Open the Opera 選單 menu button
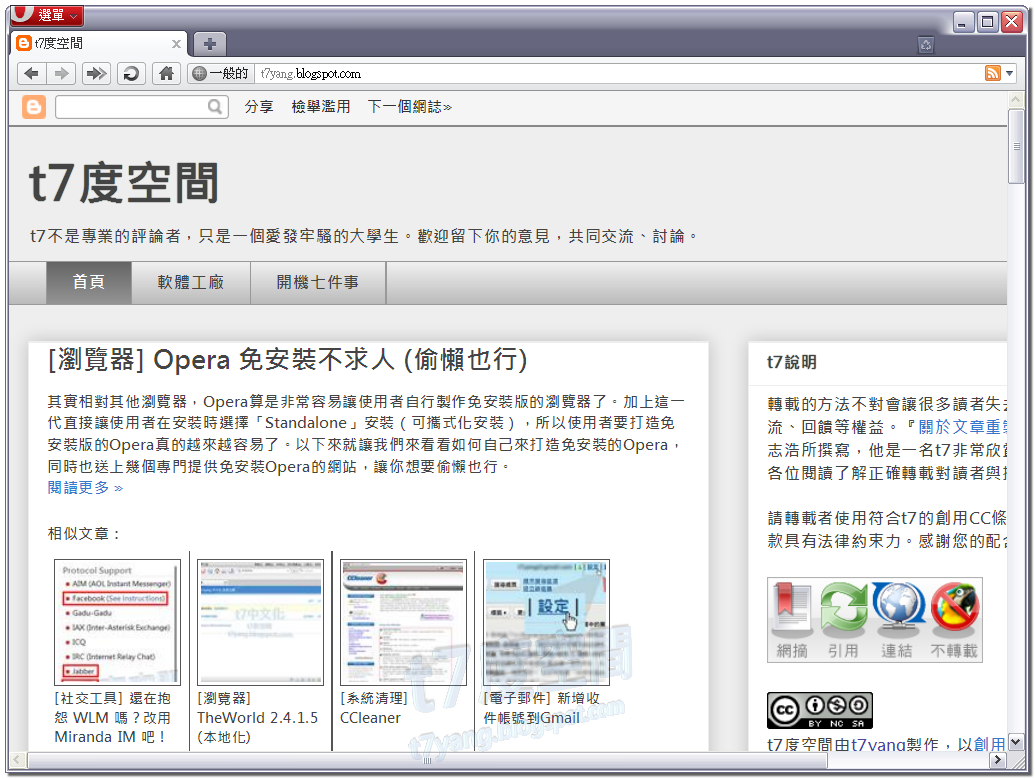The image size is (1035, 779). 46,15
